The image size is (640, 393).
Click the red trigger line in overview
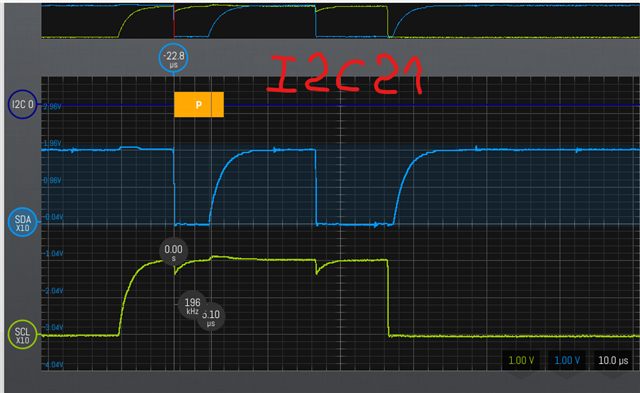[x=174, y=21]
